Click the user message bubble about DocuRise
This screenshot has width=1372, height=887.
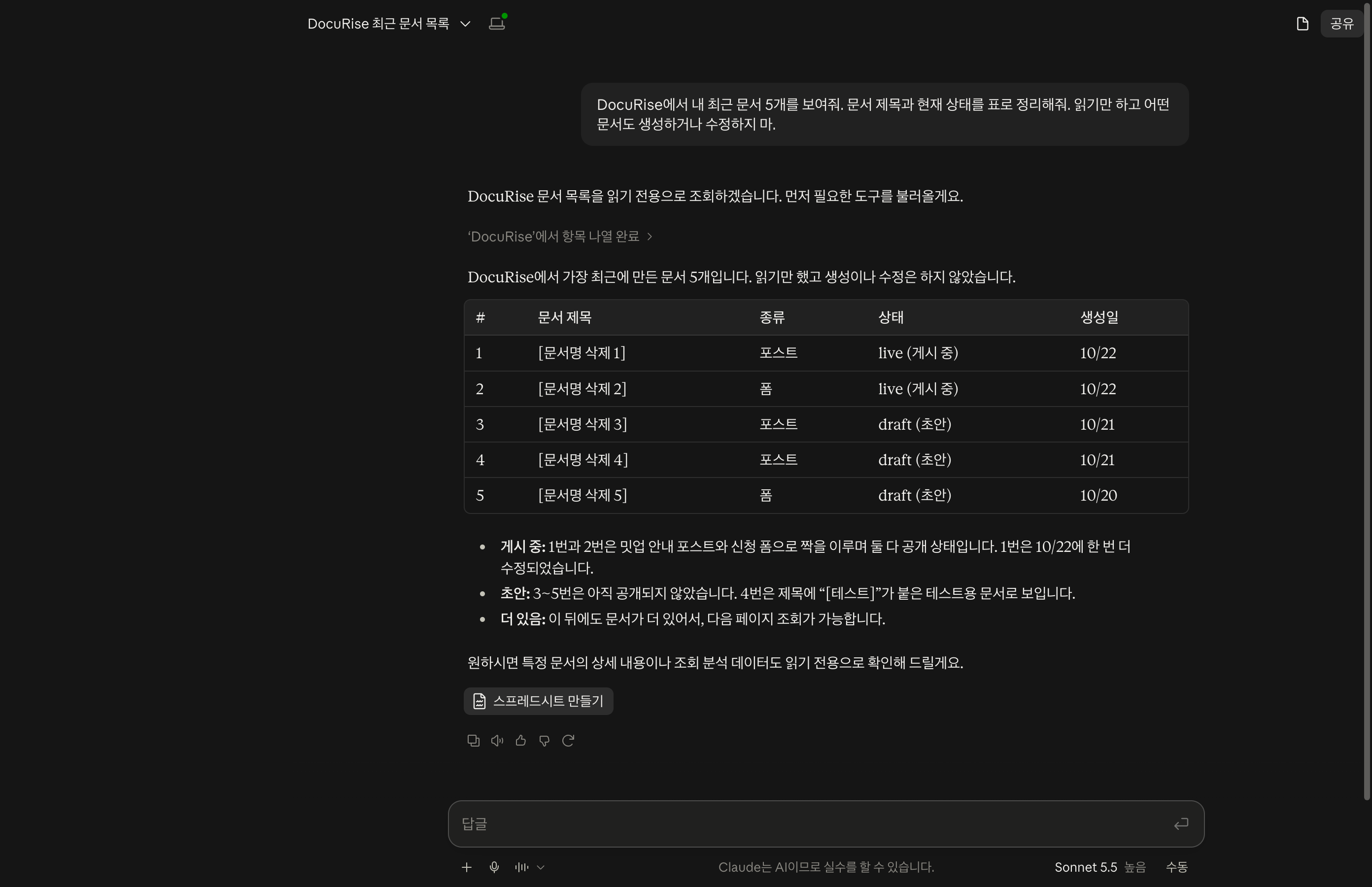[885, 114]
